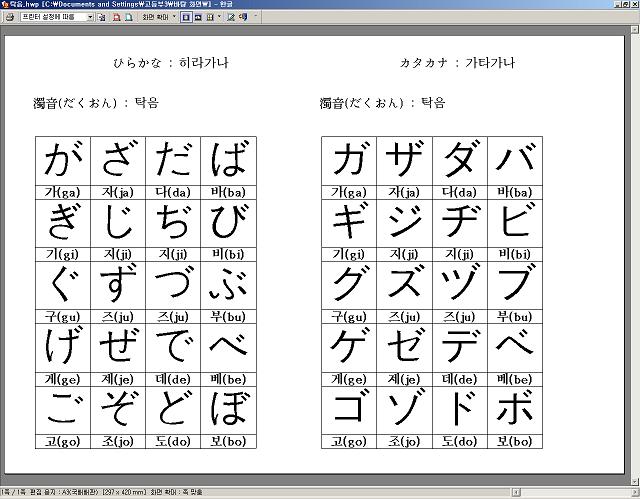Click the hiragana が cell in left table
The width and height of the screenshot is (640, 499).
pyautogui.click(x=63, y=160)
